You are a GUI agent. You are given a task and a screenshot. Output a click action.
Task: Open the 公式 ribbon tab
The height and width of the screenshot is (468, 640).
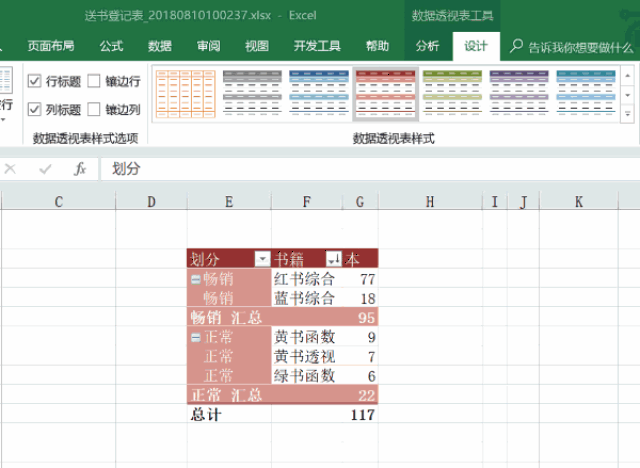(x=111, y=46)
